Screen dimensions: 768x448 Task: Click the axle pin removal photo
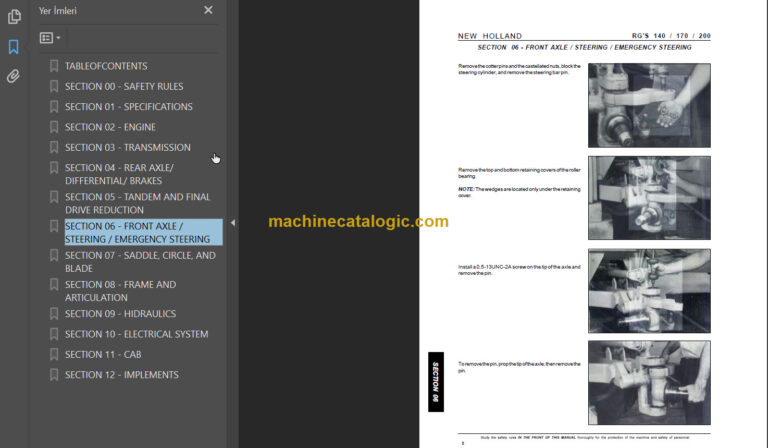point(649,383)
